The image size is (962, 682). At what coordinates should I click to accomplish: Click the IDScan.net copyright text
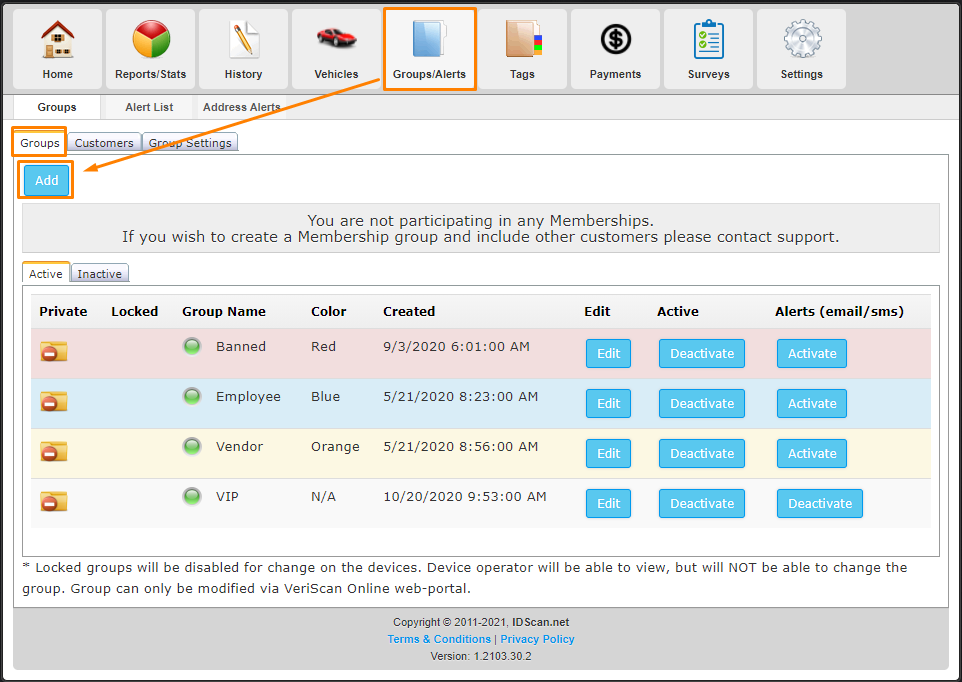(541, 623)
